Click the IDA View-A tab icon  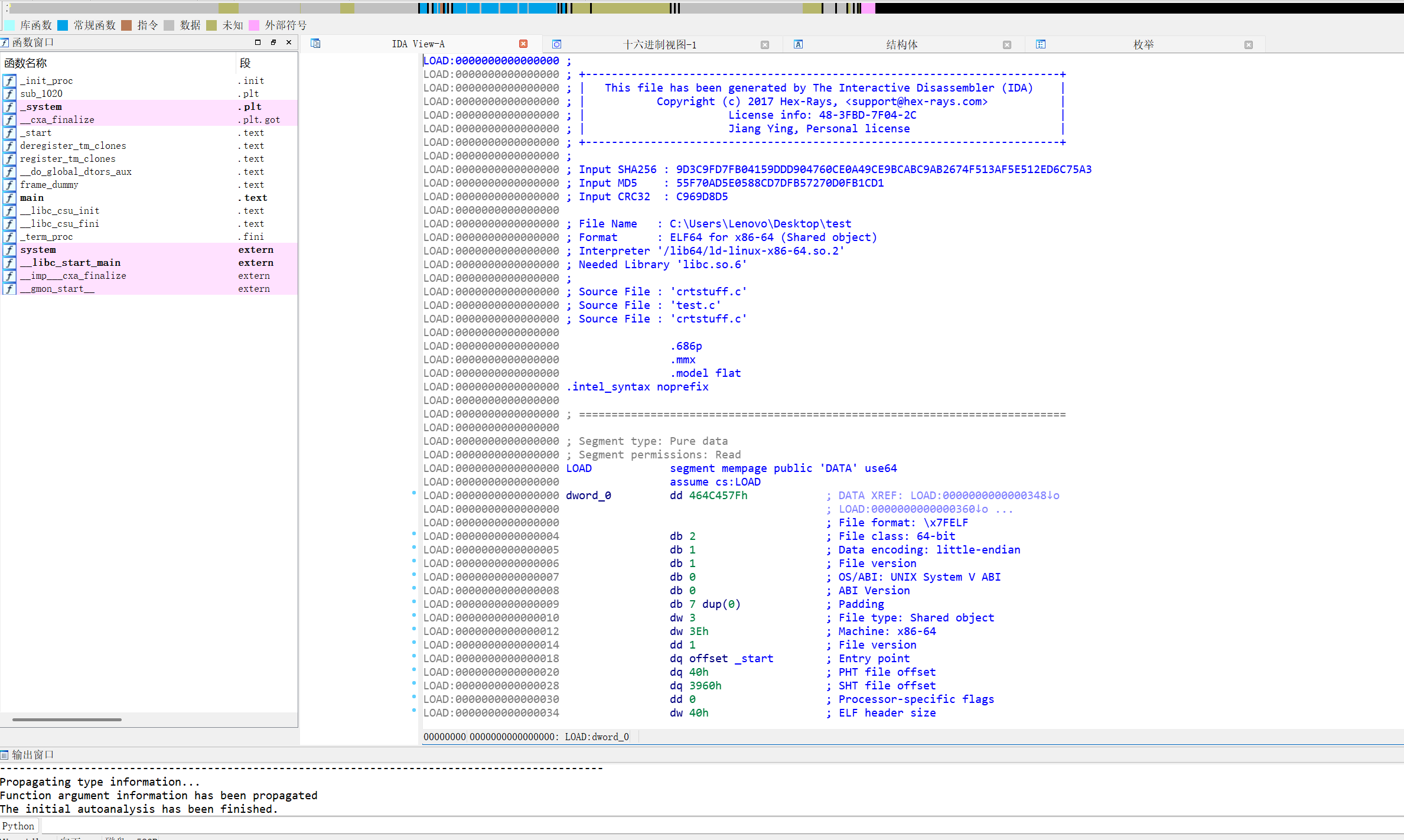coord(315,44)
